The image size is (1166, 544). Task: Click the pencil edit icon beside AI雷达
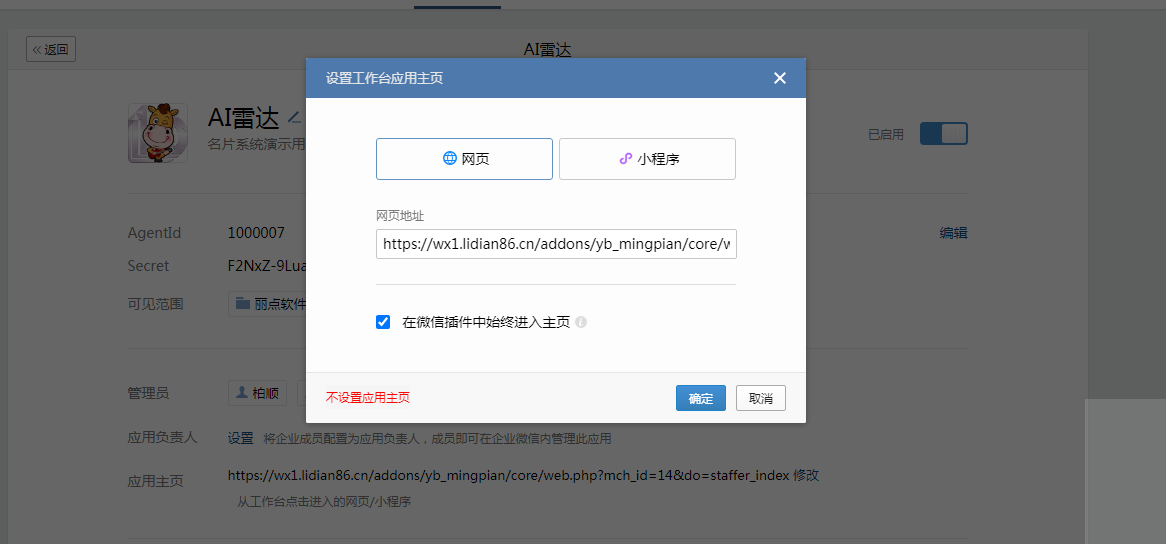pos(294,117)
